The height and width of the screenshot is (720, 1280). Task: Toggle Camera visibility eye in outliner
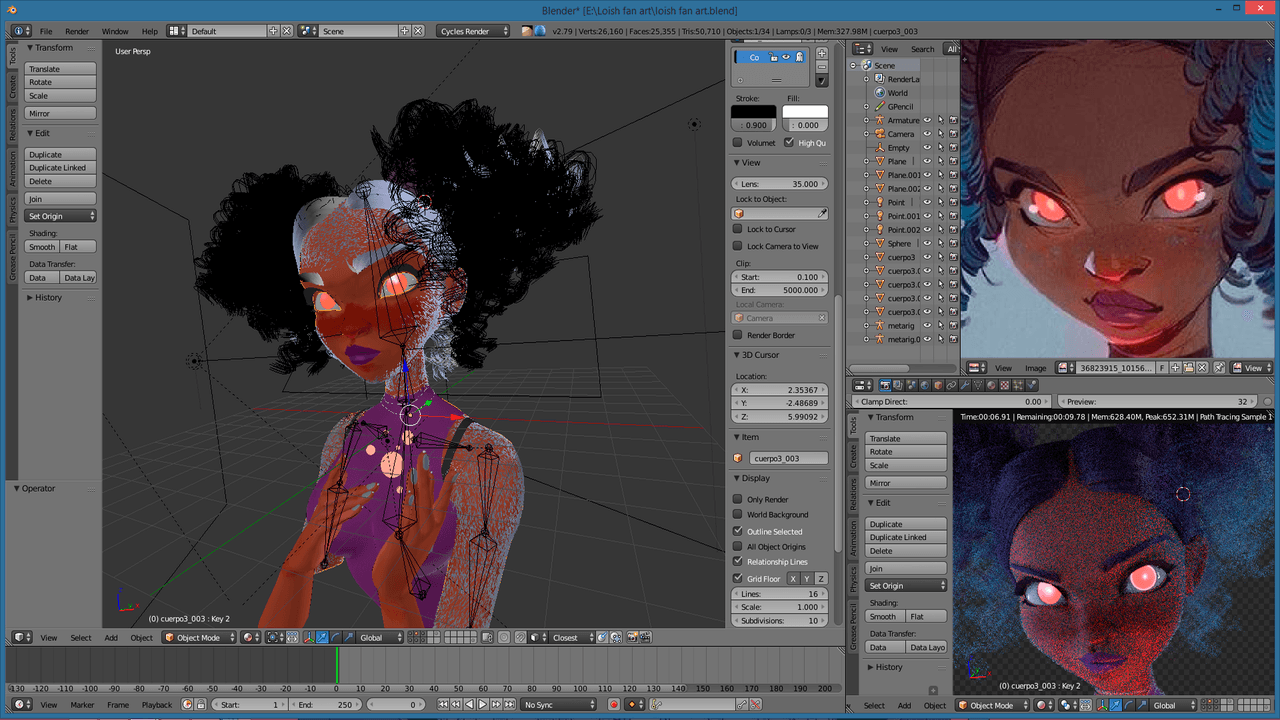[927, 134]
